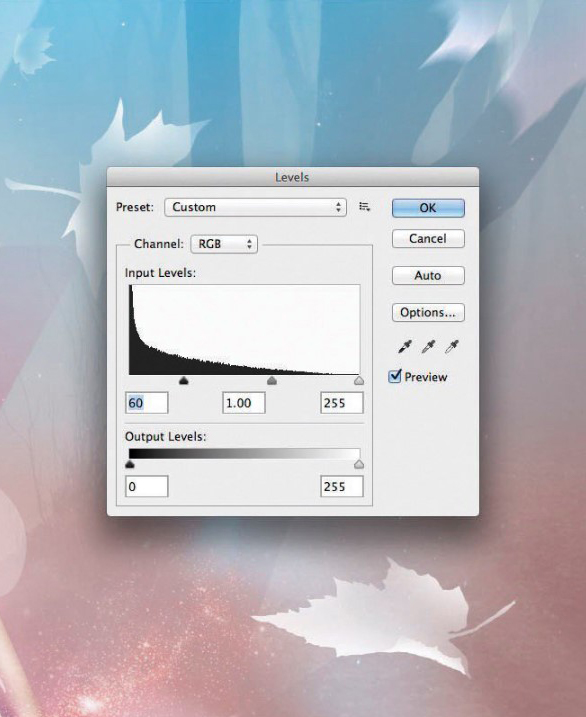Click the input levels histogram
The width and height of the screenshot is (586, 717).
[x=245, y=330]
